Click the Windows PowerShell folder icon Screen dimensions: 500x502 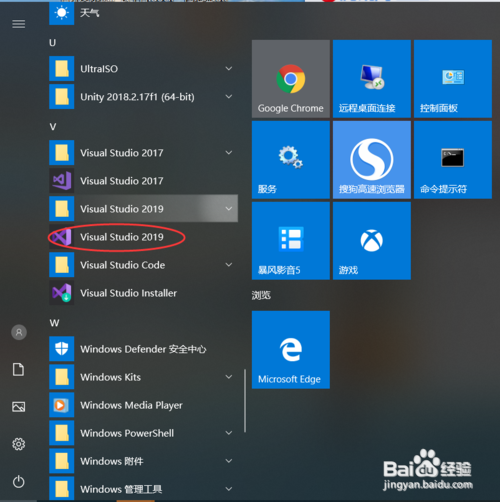pos(62,433)
